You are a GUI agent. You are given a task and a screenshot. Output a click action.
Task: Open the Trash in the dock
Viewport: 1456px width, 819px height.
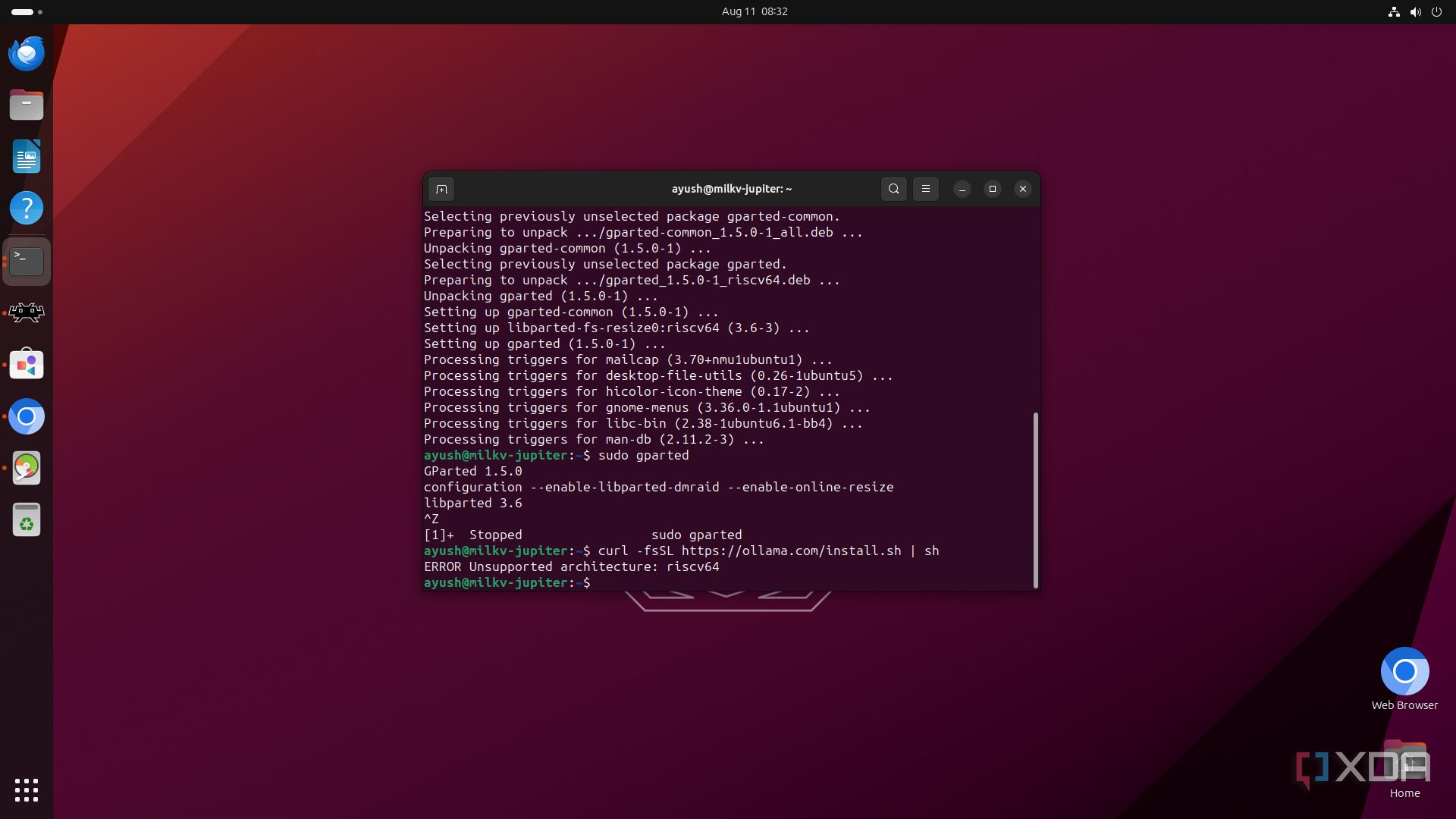point(27,520)
